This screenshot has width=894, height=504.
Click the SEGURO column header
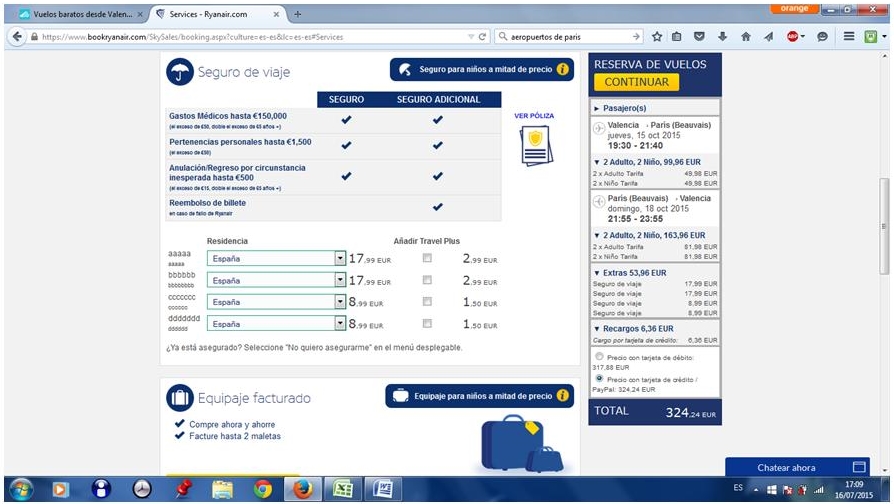[346, 99]
